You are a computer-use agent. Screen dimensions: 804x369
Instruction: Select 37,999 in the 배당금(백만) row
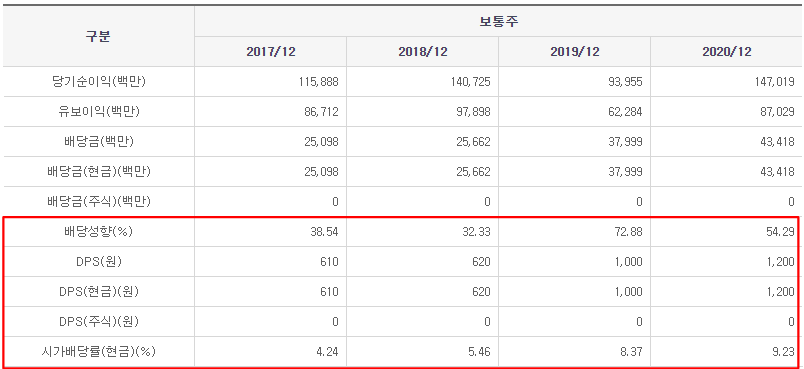click(x=626, y=142)
